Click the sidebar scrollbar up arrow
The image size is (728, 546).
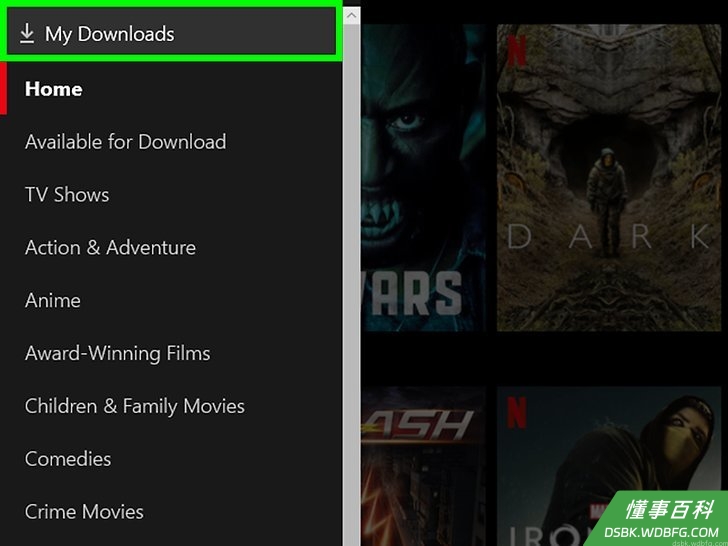(x=351, y=16)
